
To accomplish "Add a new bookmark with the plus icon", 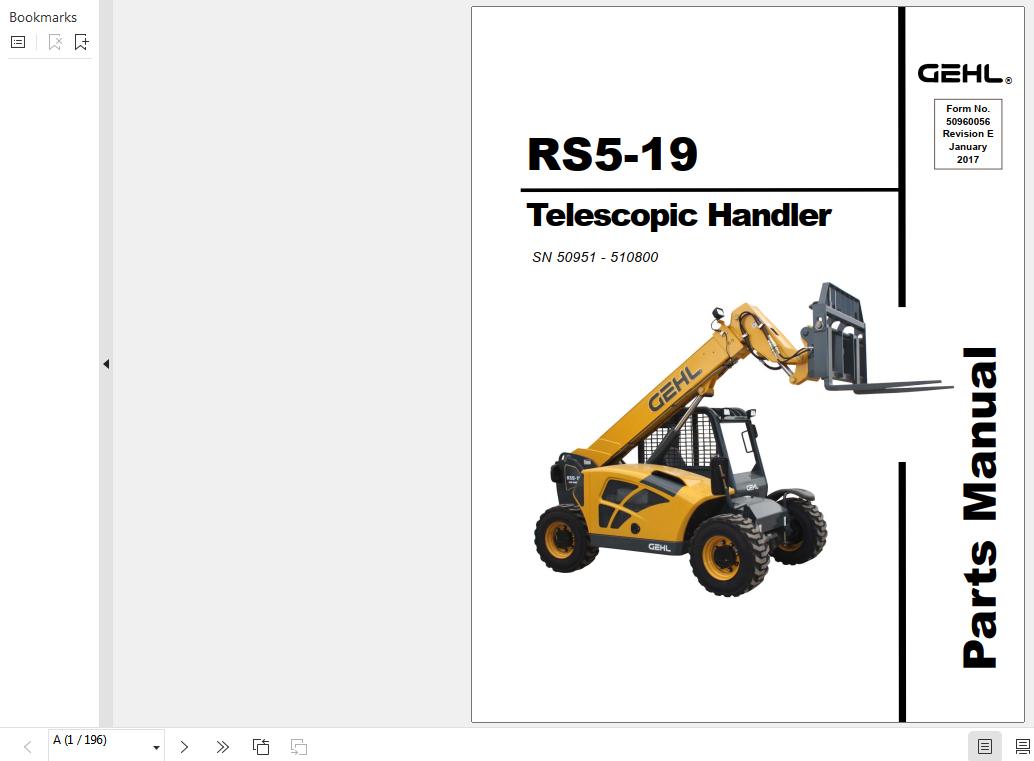I will (x=81, y=42).
